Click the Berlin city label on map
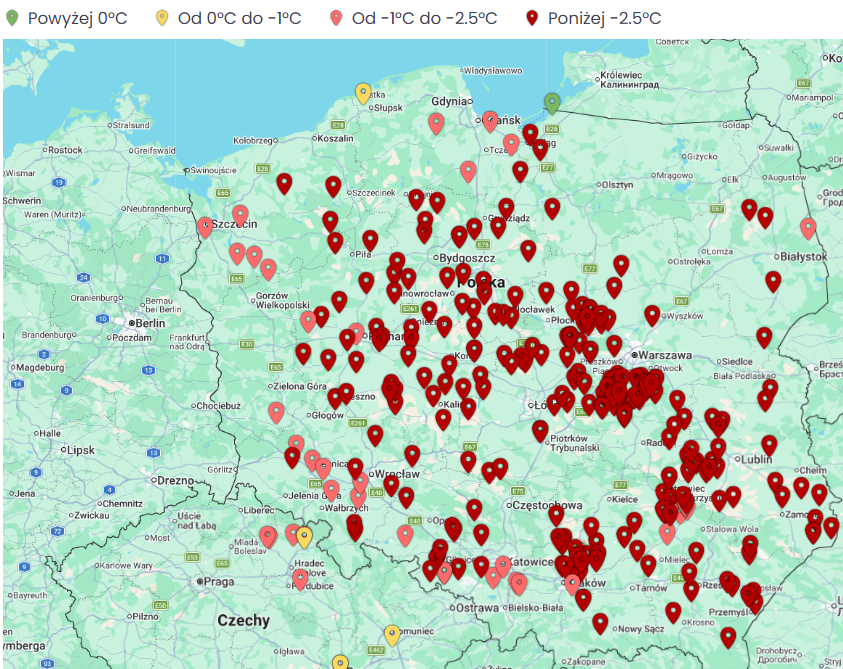This screenshot has height=669, width=843. pos(150,323)
